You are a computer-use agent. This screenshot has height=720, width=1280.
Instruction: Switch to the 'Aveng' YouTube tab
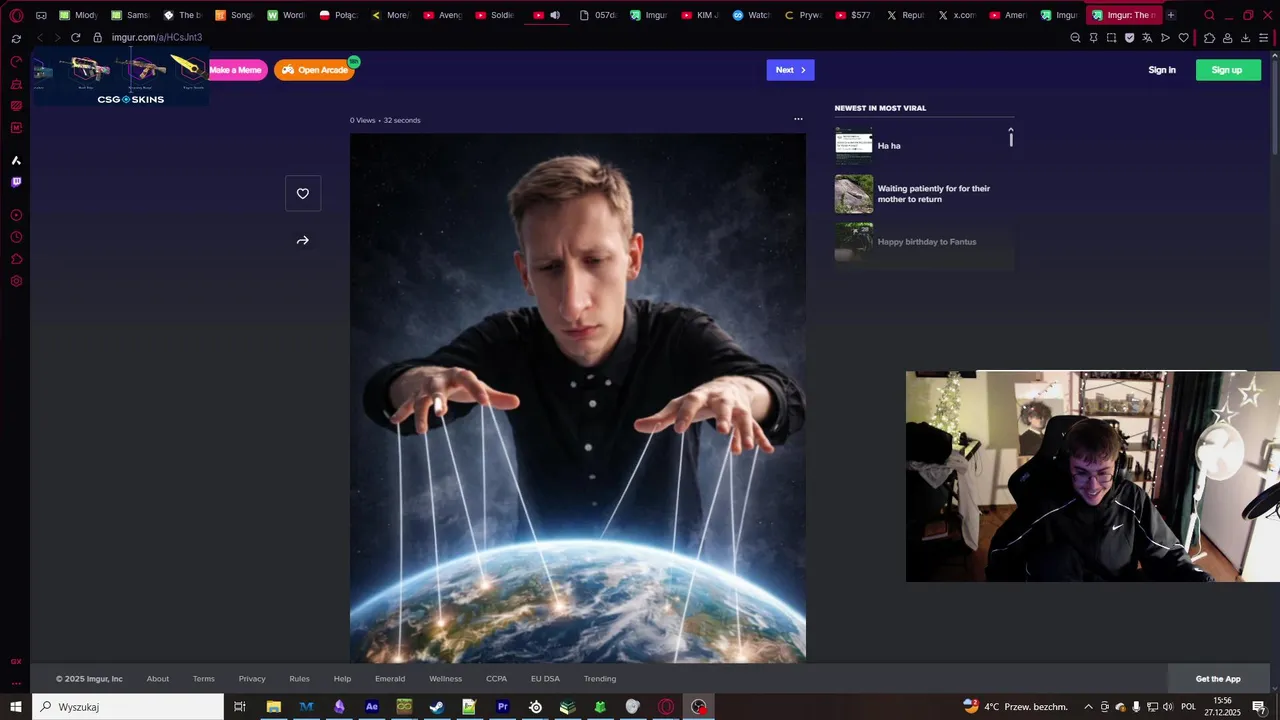point(442,15)
